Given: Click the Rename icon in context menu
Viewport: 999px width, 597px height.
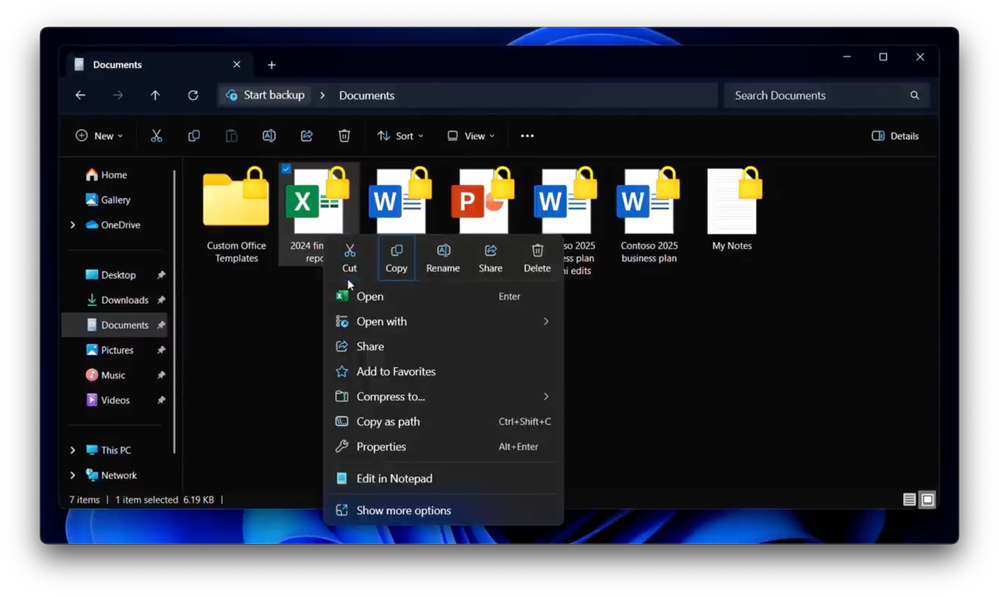Looking at the screenshot, I should (443, 251).
